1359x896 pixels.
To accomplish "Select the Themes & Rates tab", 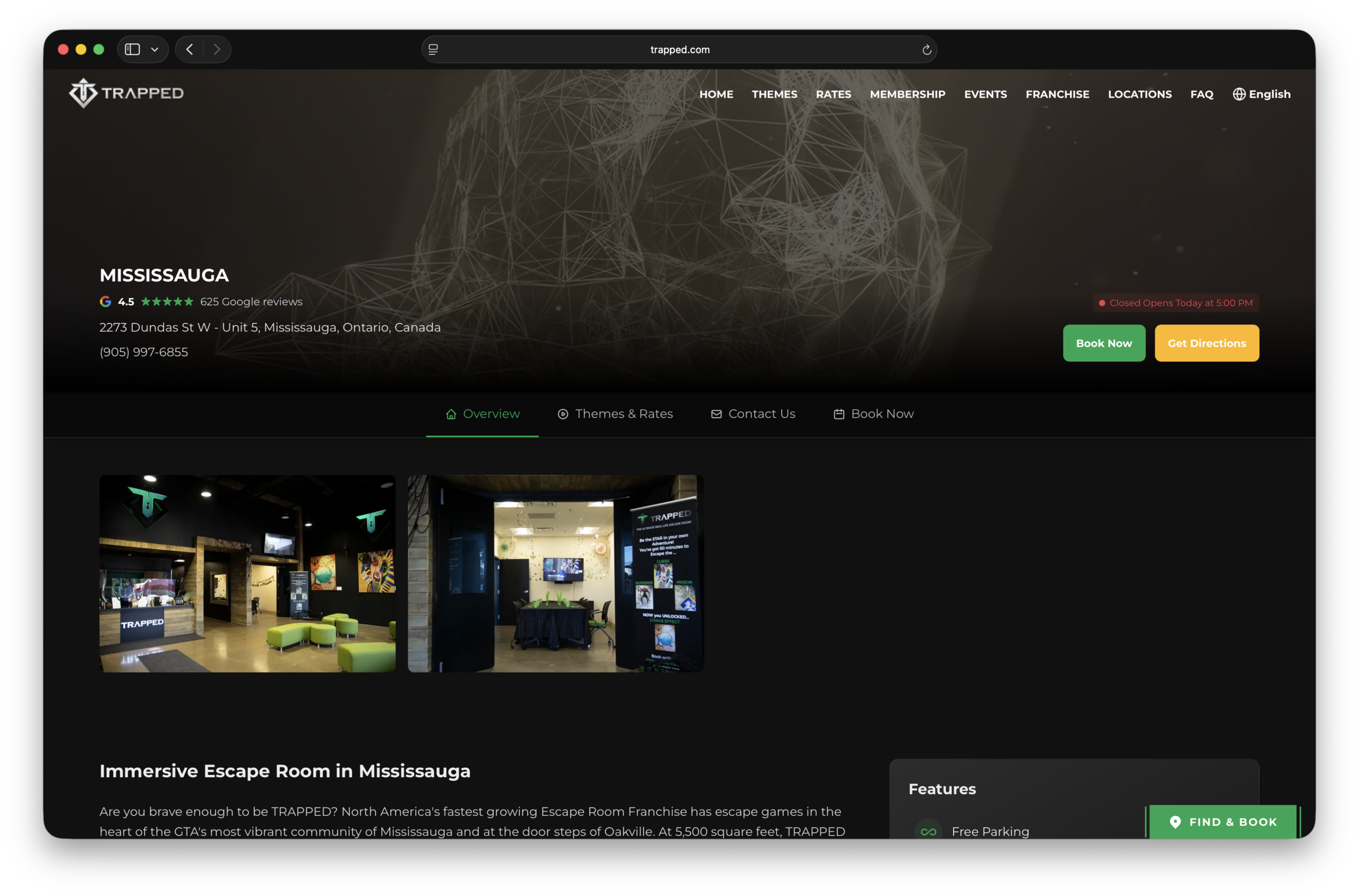I will [x=615, y=413].
